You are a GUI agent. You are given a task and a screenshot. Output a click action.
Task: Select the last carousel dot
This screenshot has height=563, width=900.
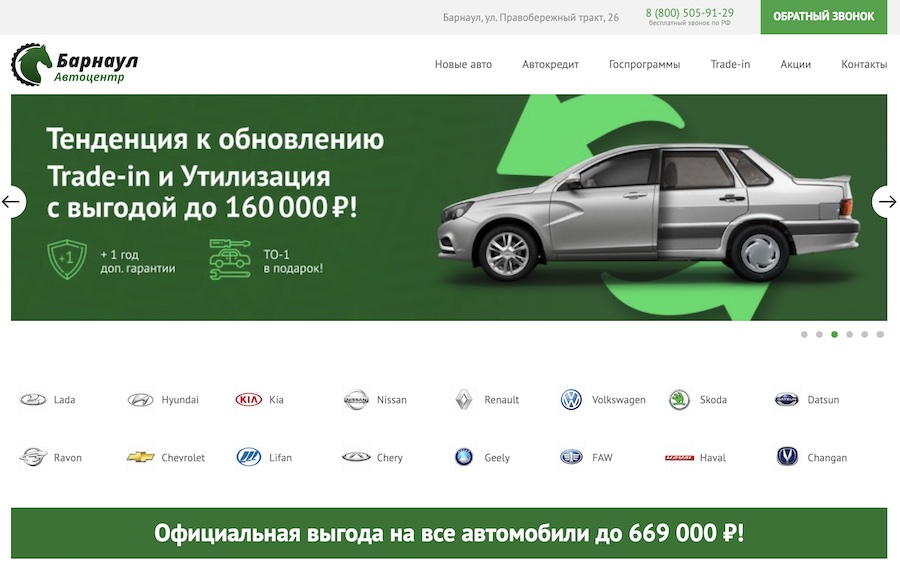pos(880,335)
